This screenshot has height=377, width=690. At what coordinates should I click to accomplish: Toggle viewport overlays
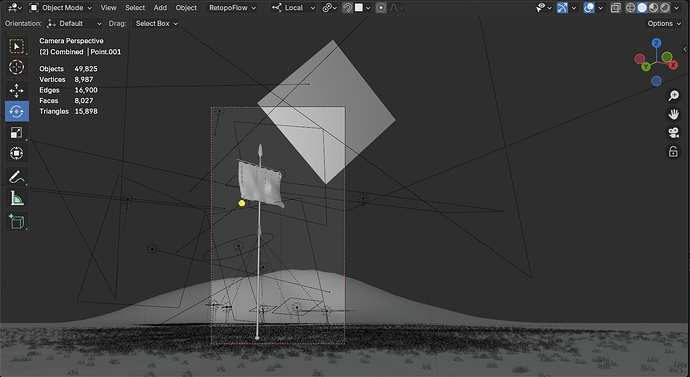point(589,7)
